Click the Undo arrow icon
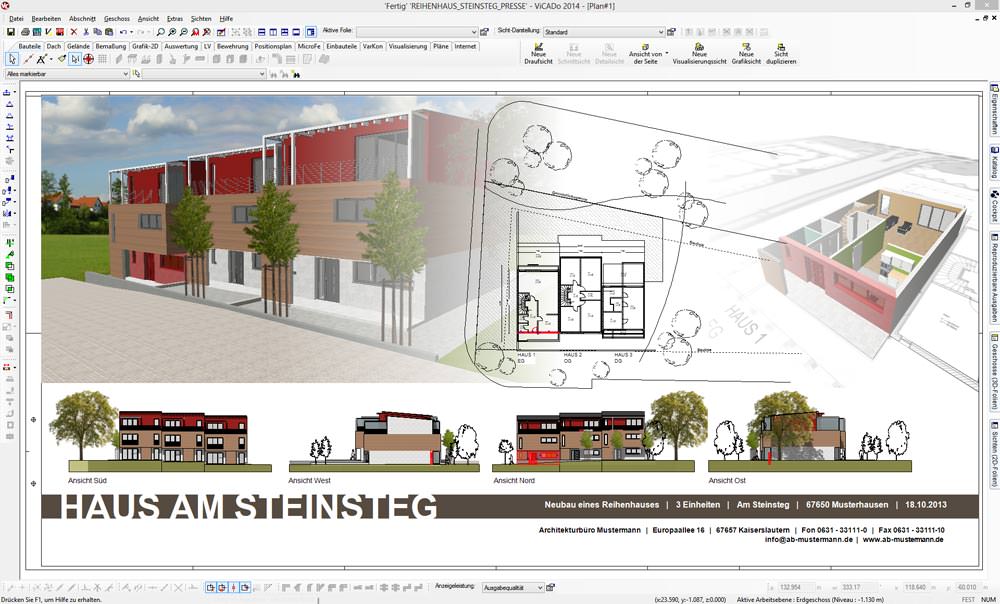Viewport: 1000px width, 604px height. pos(123,32)
